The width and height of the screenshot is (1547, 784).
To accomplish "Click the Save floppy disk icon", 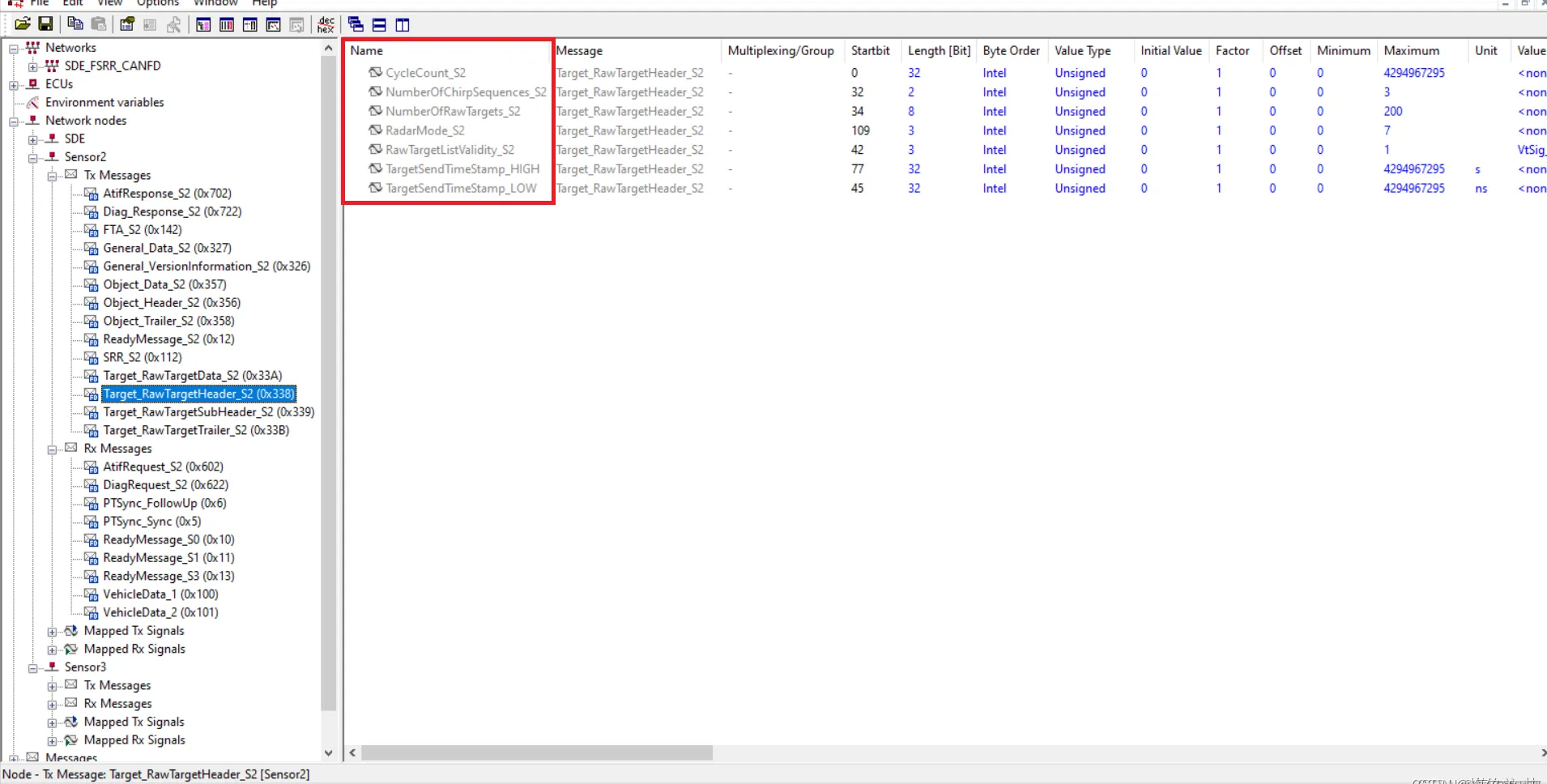I will (x=46, y=24).
